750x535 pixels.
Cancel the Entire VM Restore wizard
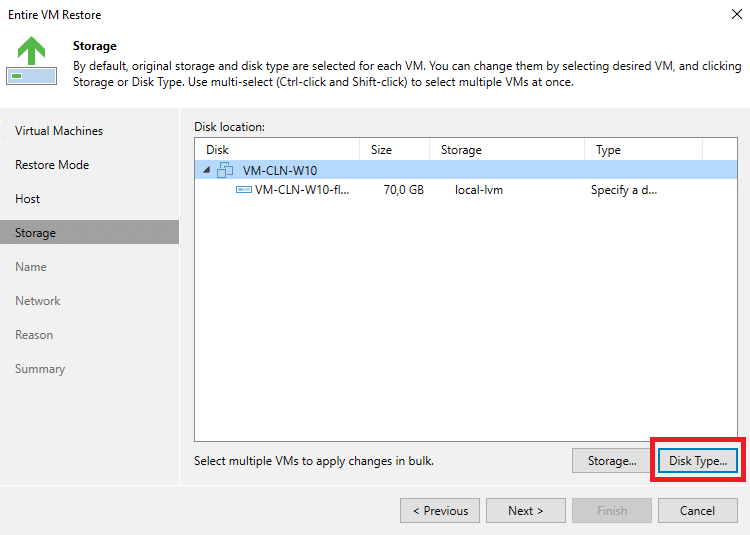697,511
